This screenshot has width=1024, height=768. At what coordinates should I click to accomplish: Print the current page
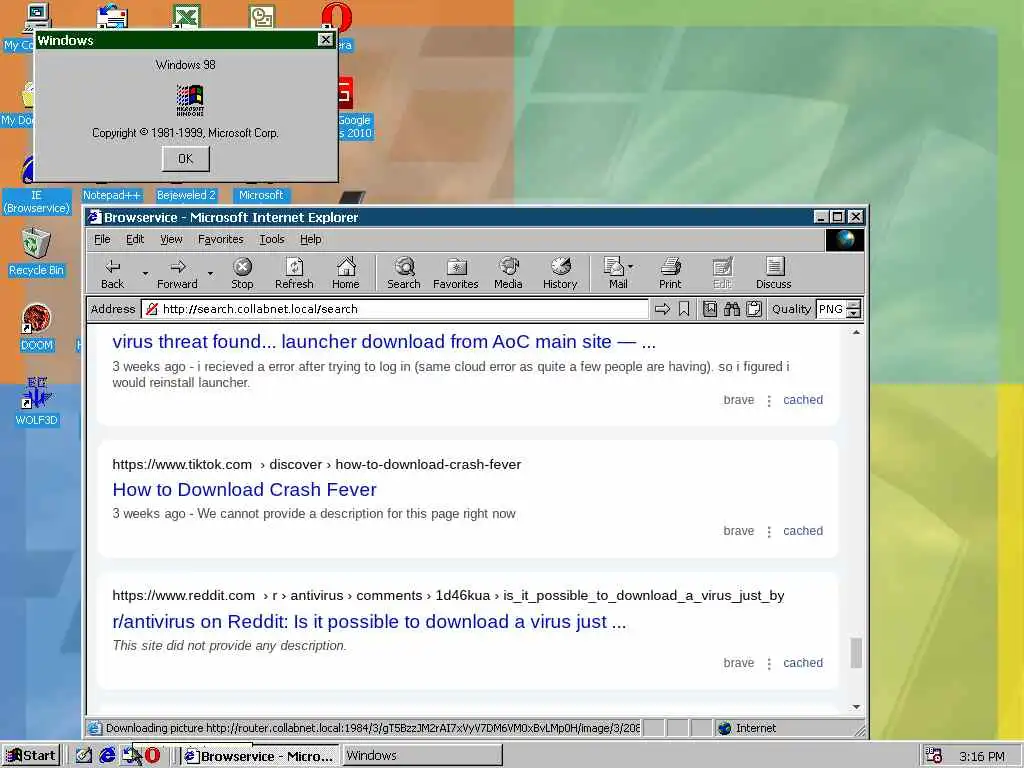click(x=670, y=273)
